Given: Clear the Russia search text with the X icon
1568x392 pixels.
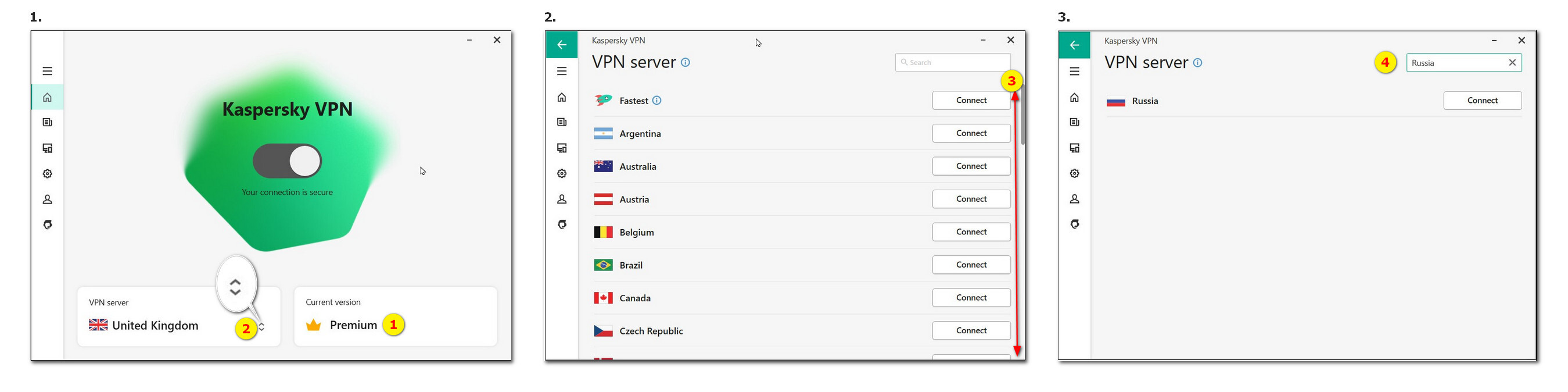Looking at the screenshot, I should point(1512,63).
